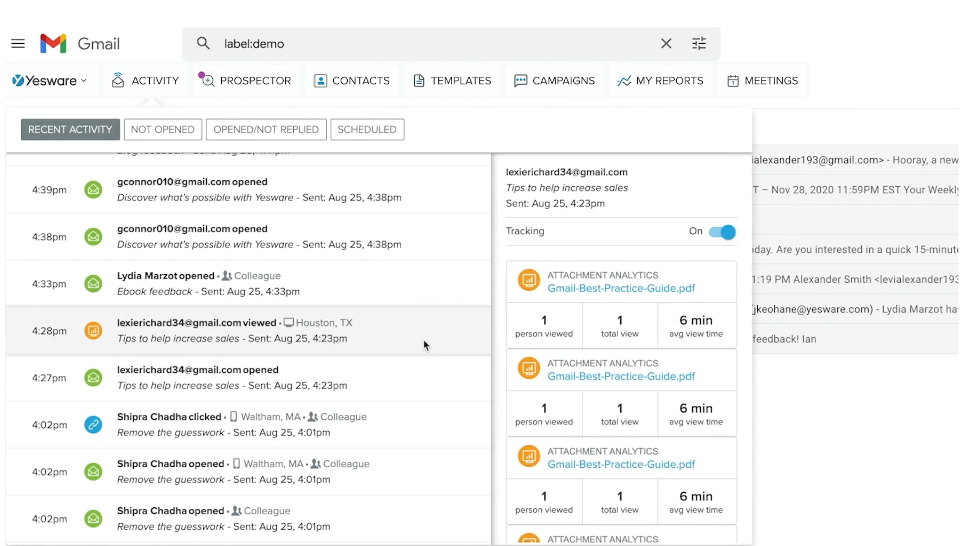Viewport: 964px width, 546px height.
Task: Turn off the Tracking toggle
Action: click(x=722, y=232)
